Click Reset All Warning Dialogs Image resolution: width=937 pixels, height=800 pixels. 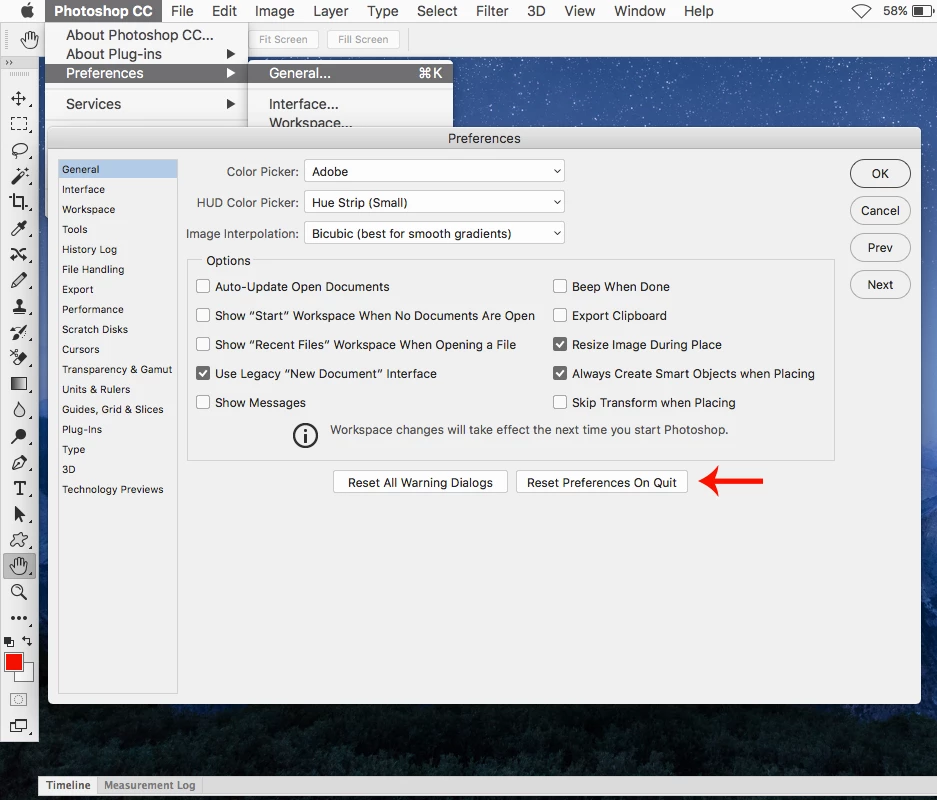[420, 482]
